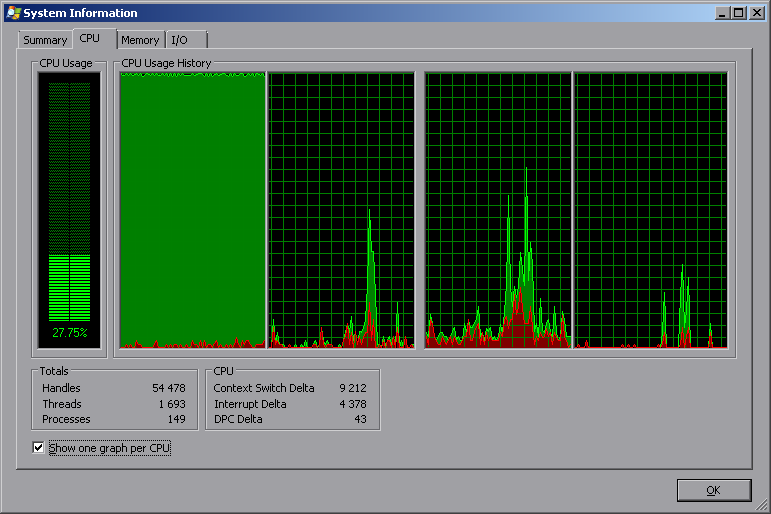
Task: Click the CPU Usage History group label
Action: [166, 63]
